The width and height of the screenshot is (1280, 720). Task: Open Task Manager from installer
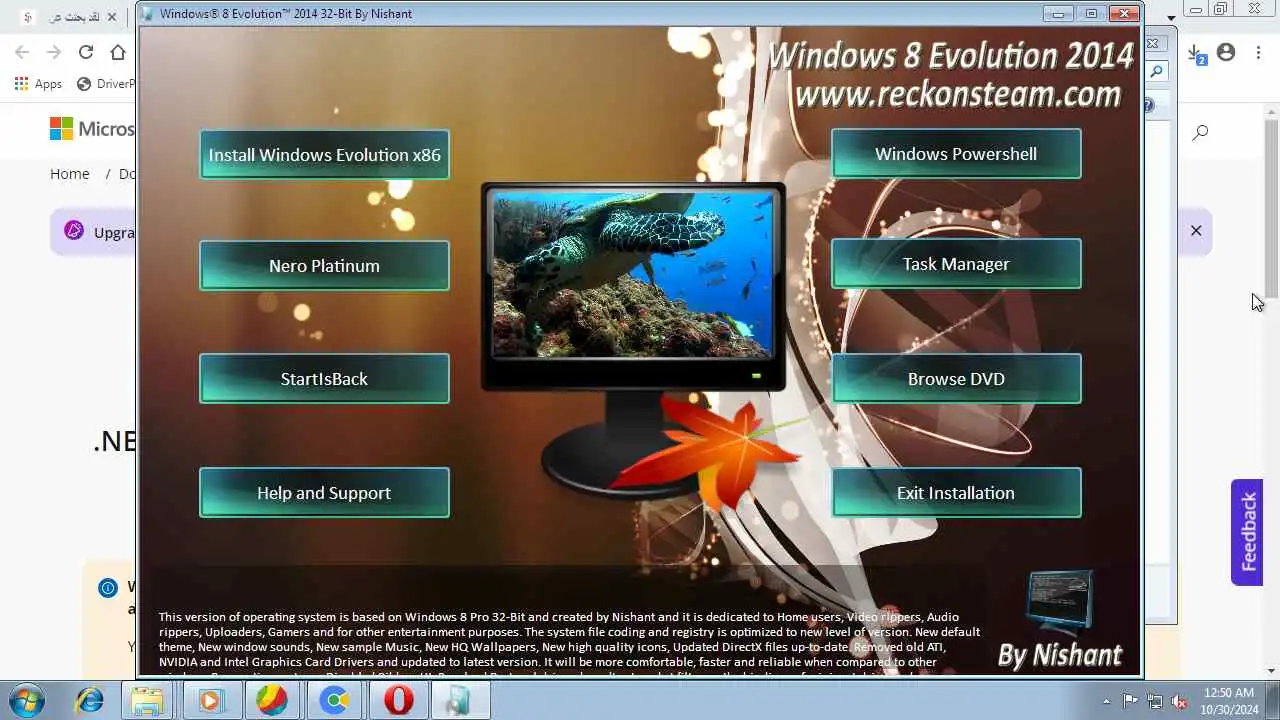(x=956, y=264)
